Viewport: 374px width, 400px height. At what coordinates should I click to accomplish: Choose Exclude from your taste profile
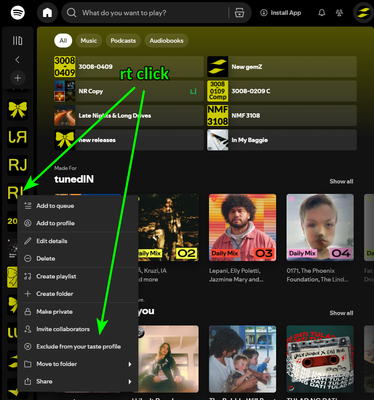[78, 346]
